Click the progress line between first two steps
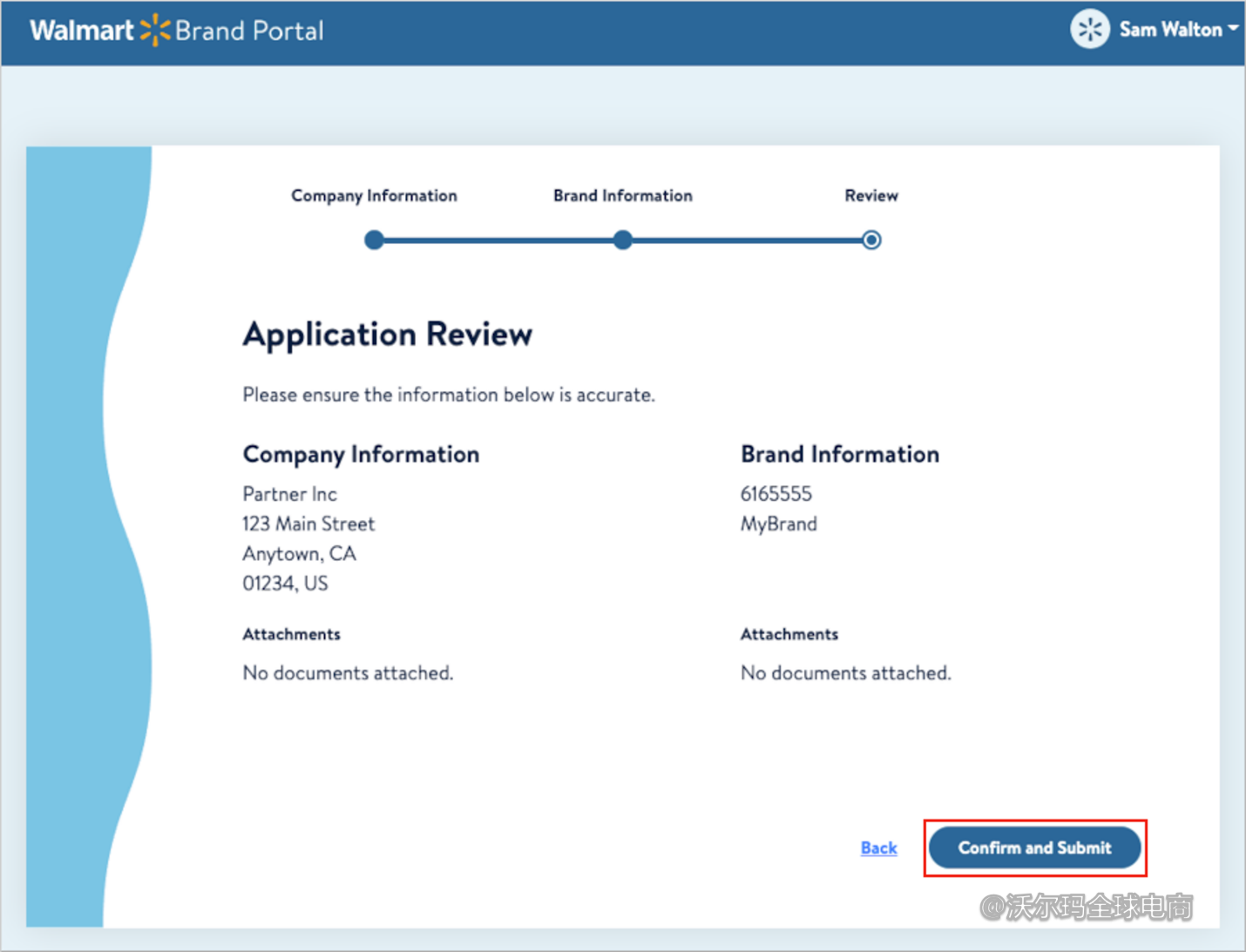The image size is (1246, 952). 498,240
